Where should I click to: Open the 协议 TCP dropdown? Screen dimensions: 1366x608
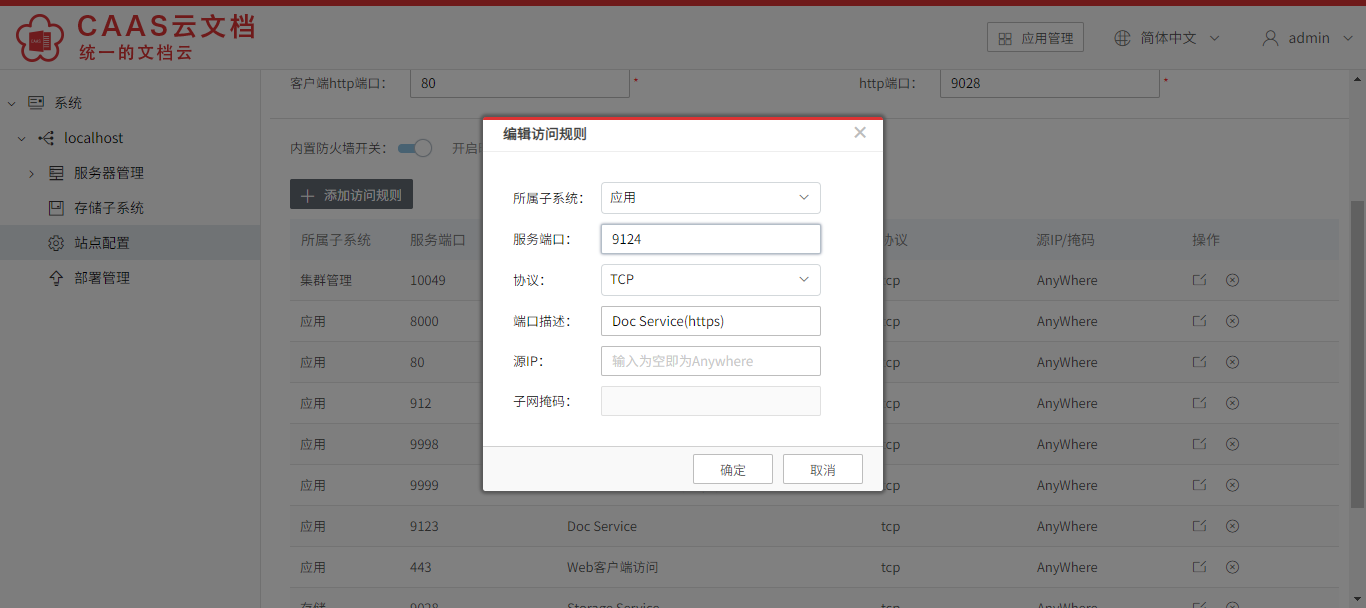711,280
